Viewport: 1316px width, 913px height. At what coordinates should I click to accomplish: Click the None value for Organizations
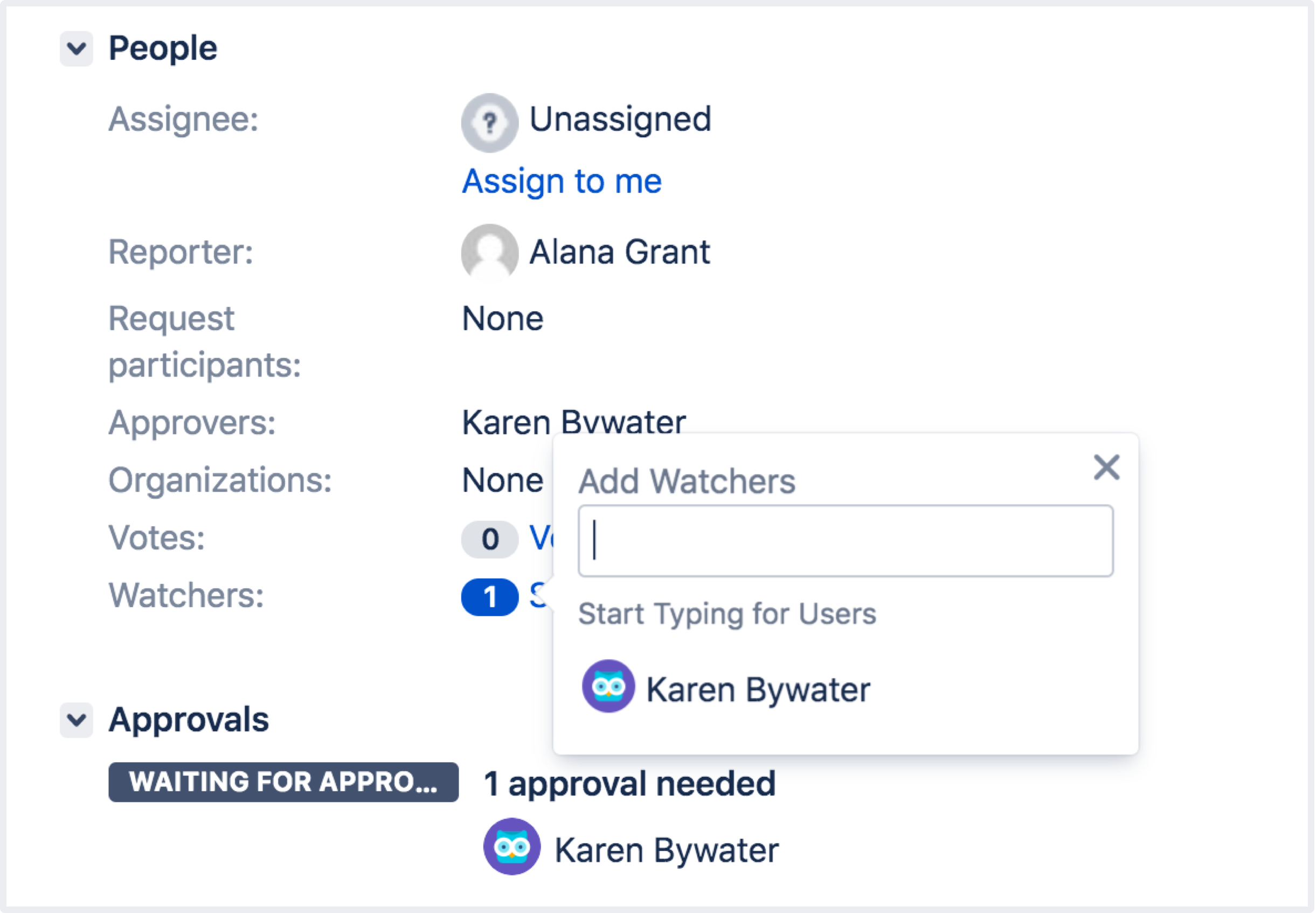[x=502, y=480]
